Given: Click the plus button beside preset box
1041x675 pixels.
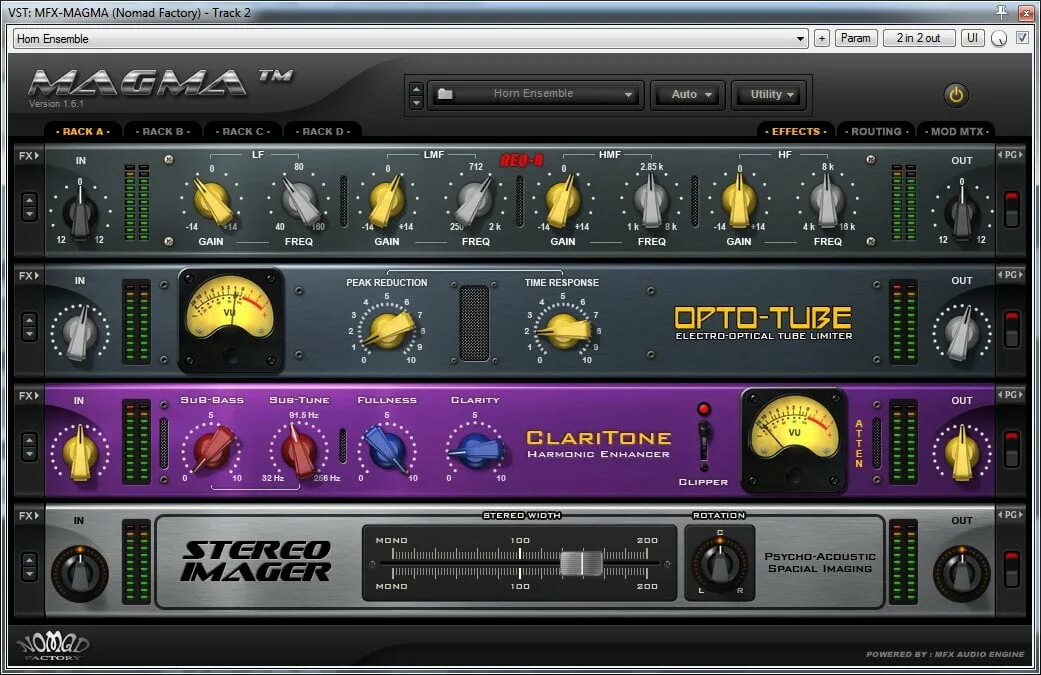Looking at the screenshot, I should click(x=822, y=38).
